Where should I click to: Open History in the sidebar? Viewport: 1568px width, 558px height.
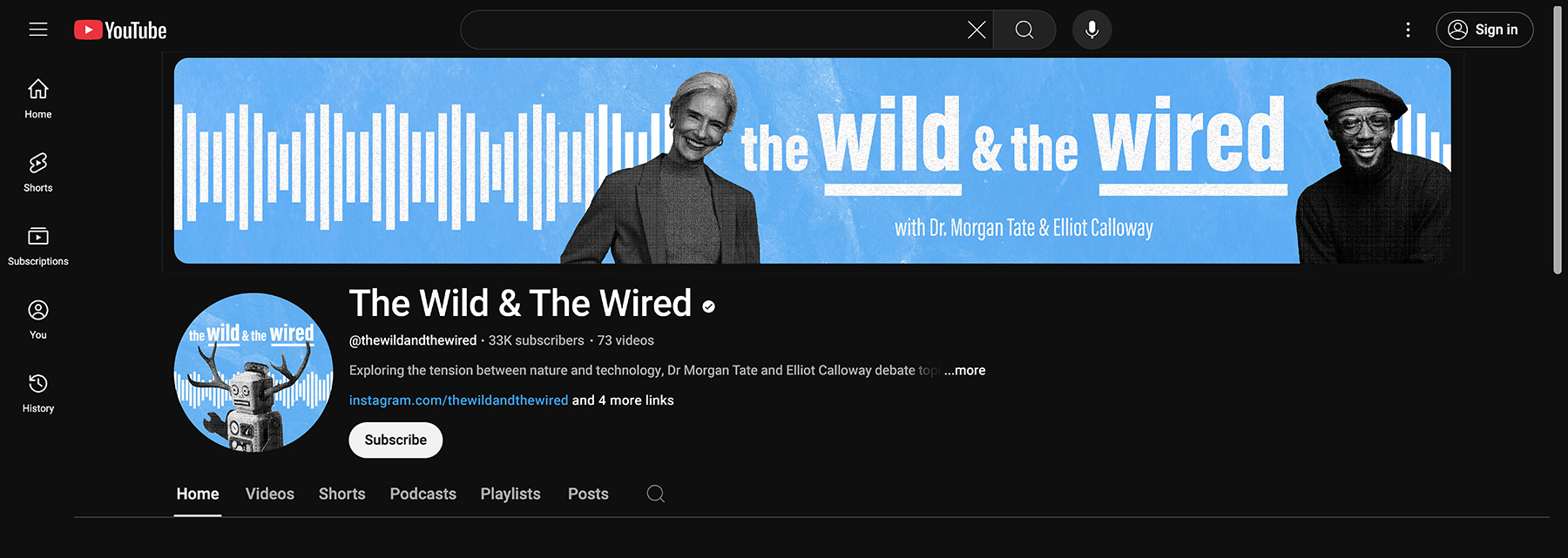pyautogui.click(x=38, y=393)
